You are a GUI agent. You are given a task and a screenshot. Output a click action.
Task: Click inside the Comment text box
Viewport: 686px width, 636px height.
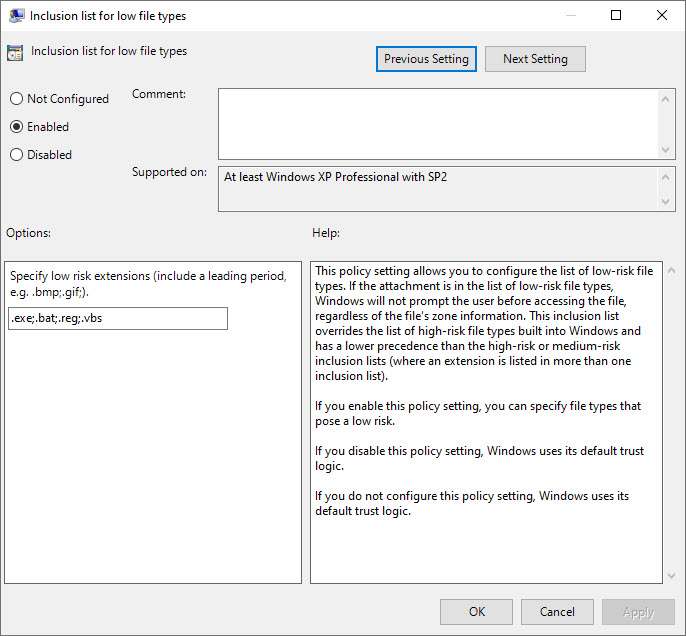438,122
